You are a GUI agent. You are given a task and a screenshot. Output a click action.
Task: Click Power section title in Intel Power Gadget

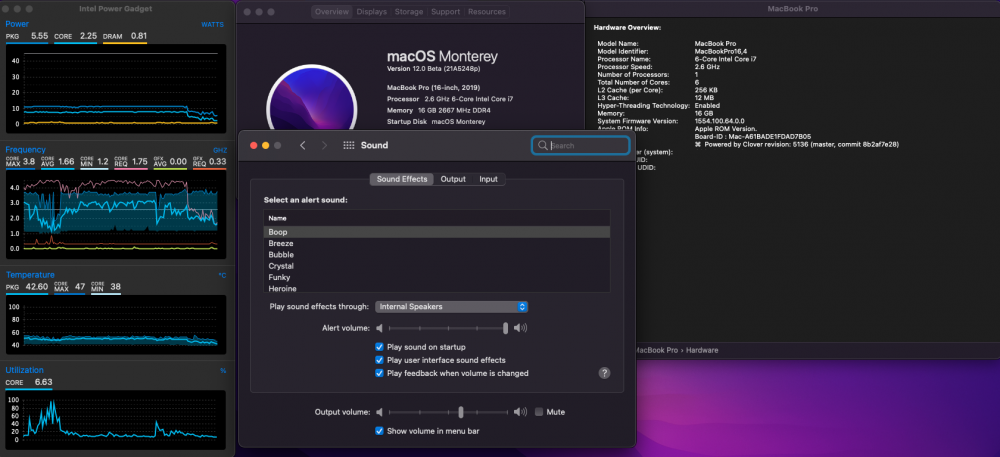[x=17, y=24]
